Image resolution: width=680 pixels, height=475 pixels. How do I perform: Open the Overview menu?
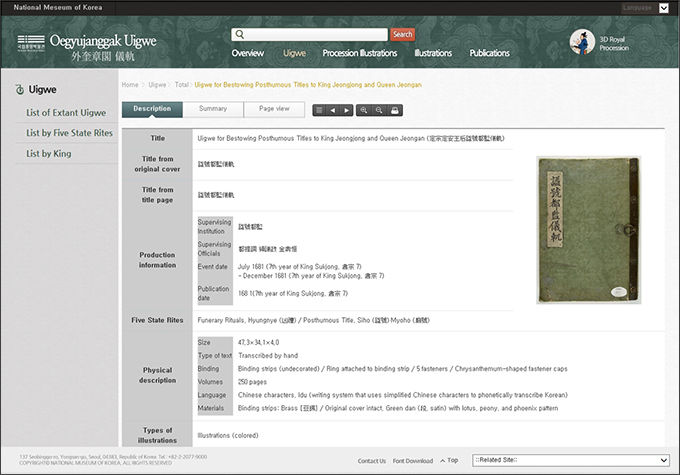pyautogui.click(x=248, y=53)
